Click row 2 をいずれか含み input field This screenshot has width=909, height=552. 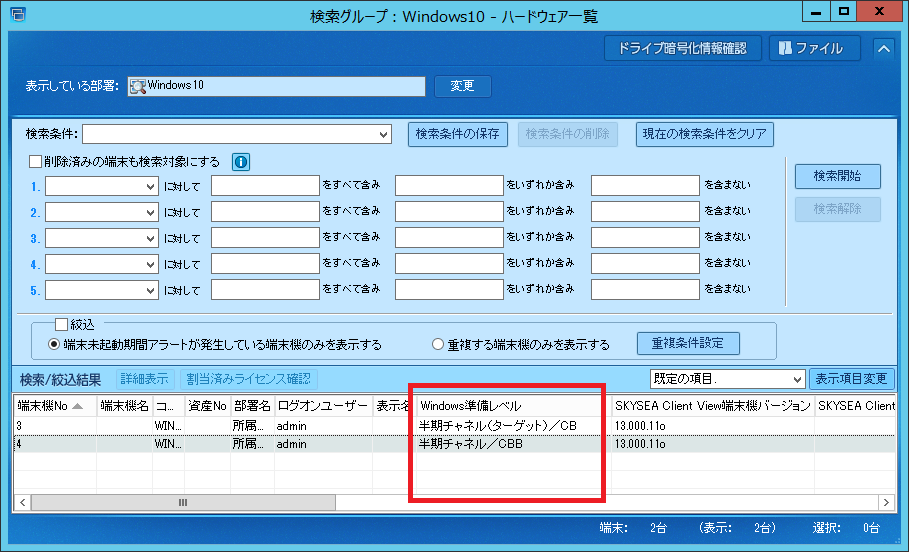(449, 211)
